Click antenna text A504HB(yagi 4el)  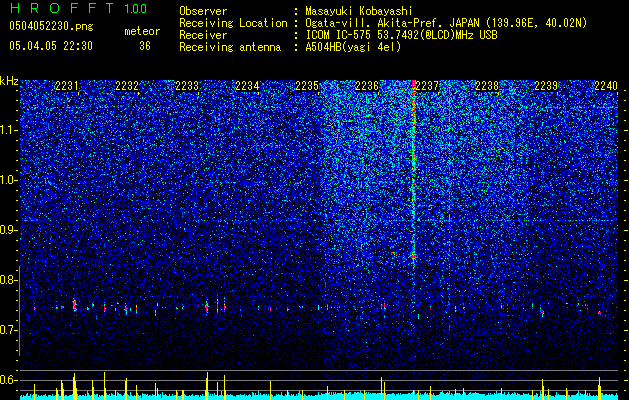[x=353, y=47]
